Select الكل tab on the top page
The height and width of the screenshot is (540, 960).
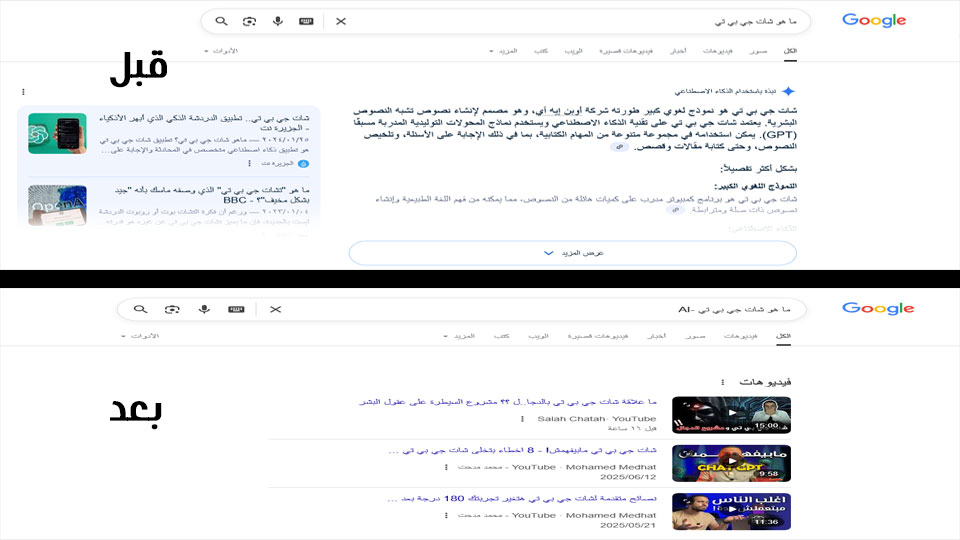pyautogui.click(x=790, y=51)
